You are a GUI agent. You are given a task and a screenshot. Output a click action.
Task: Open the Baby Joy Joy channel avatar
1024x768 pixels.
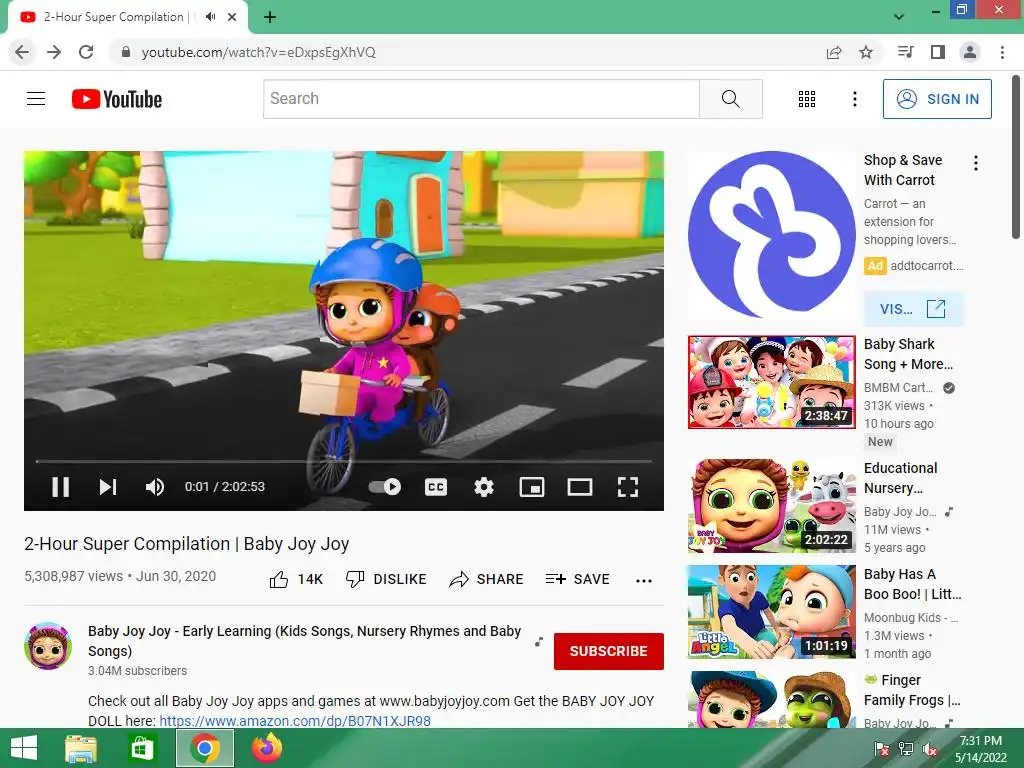[x=48, y=646]
